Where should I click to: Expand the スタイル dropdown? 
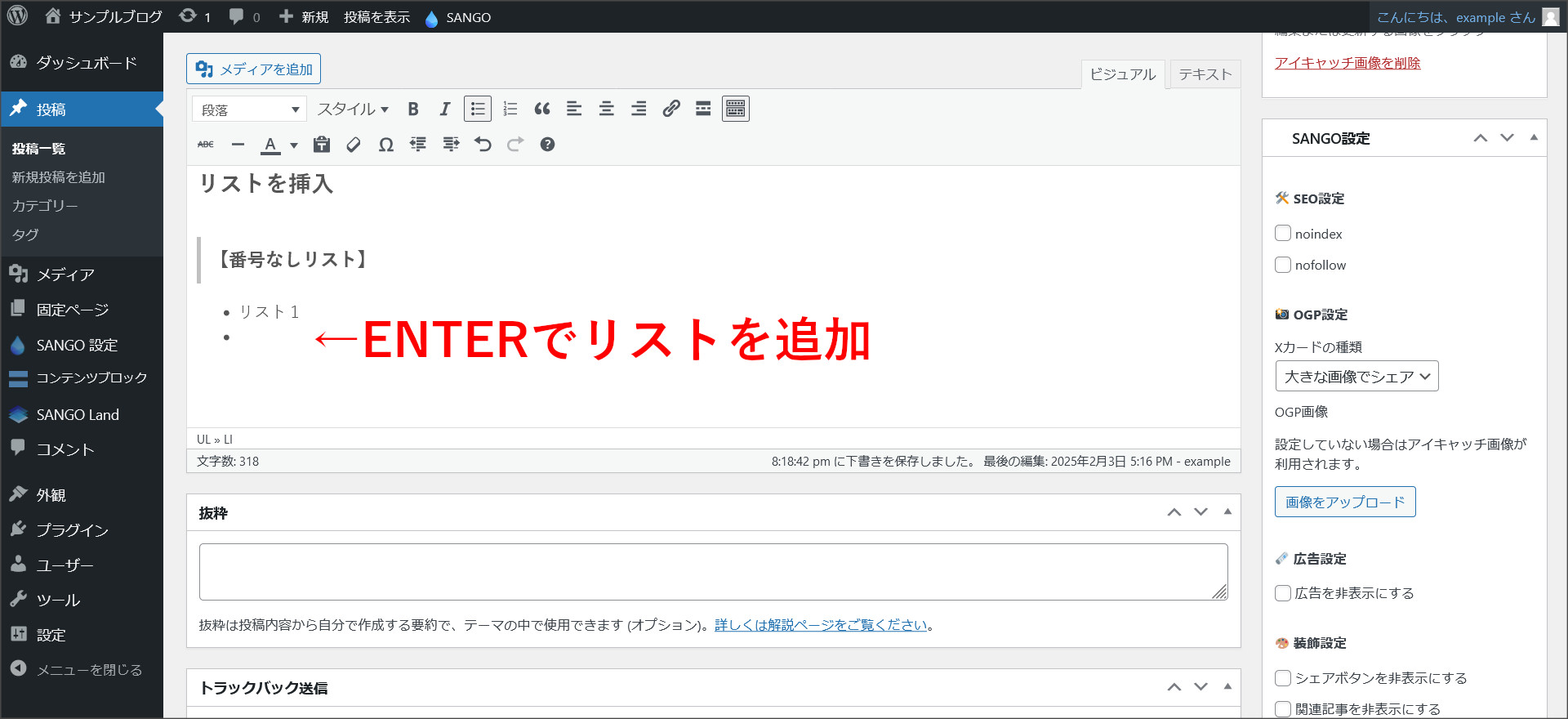pos(353,109)
